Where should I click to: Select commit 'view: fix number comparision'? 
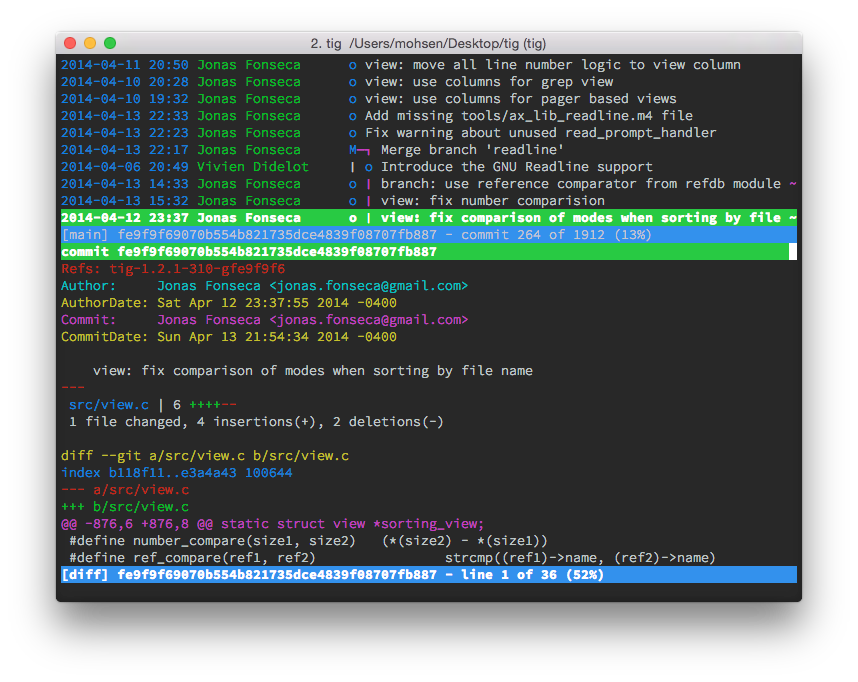[429, 200]
